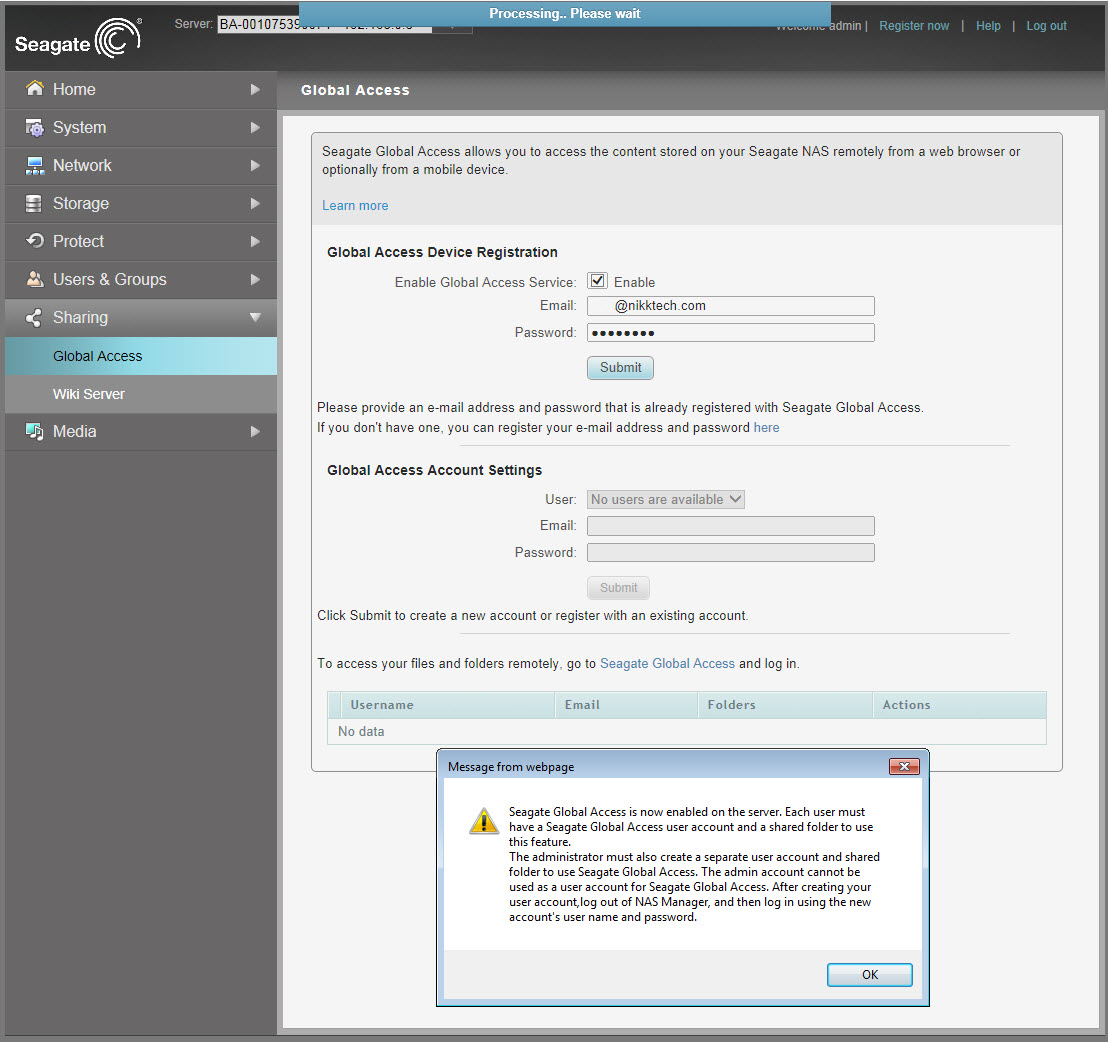Close the Message from webpage dialog
The image size is (1108, 1042).
pos(904,766)
